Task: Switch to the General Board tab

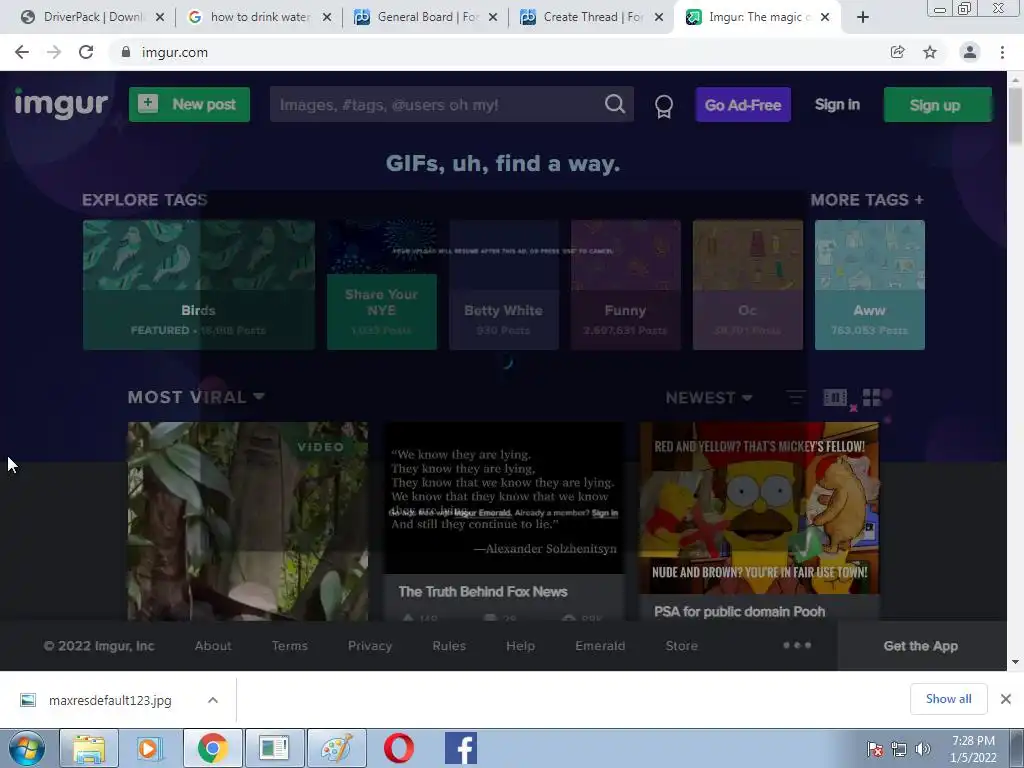Action: [426, 17]
